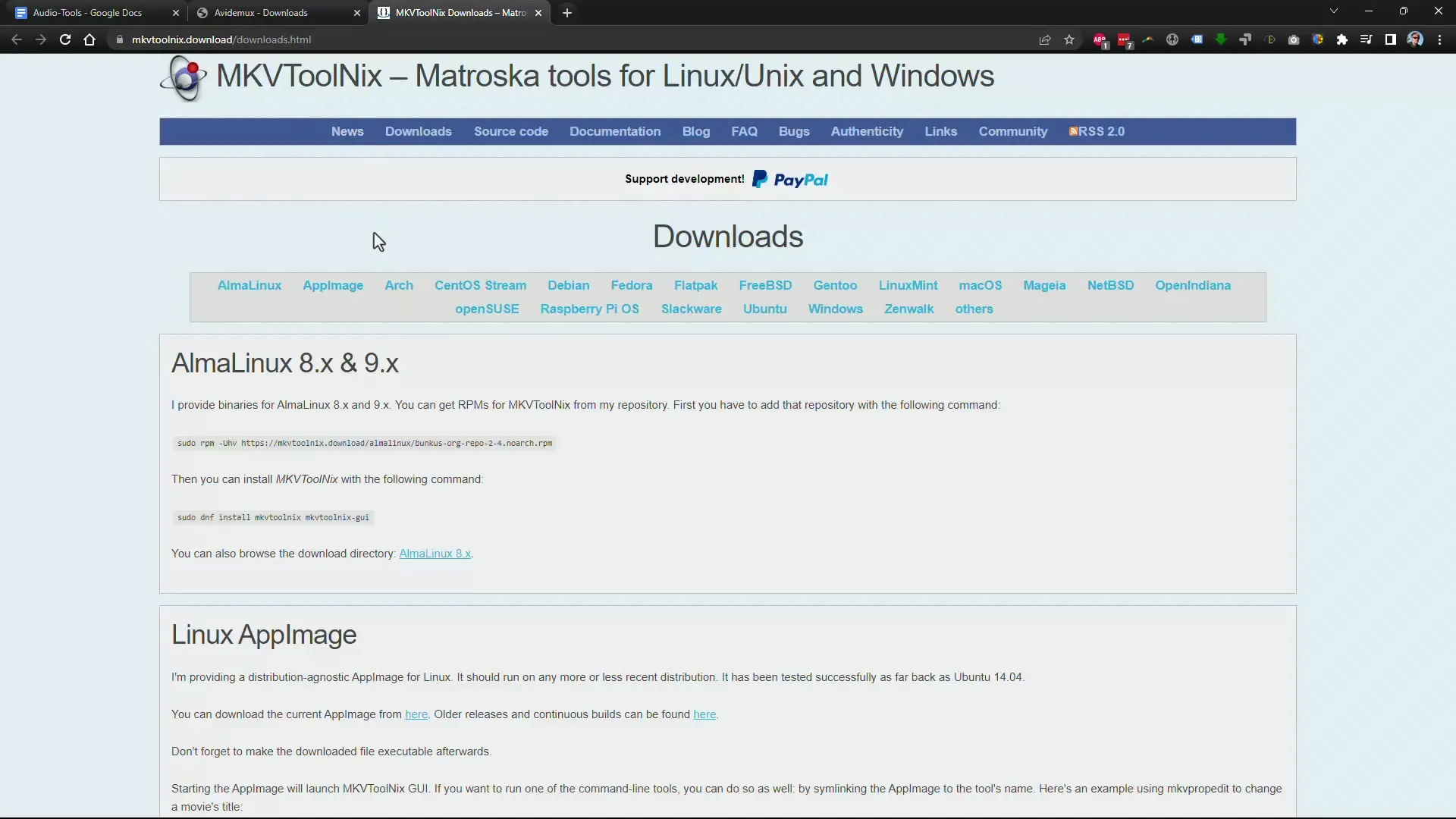Open the Community menu item
The image size is (1456, 819).
1012,131
